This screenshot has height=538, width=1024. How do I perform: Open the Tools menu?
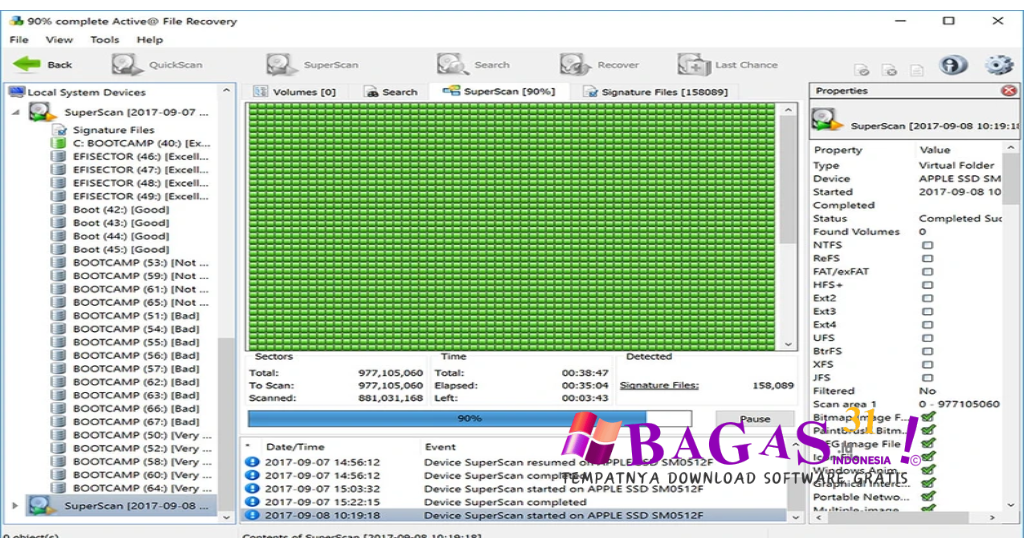tap(104, 40)
